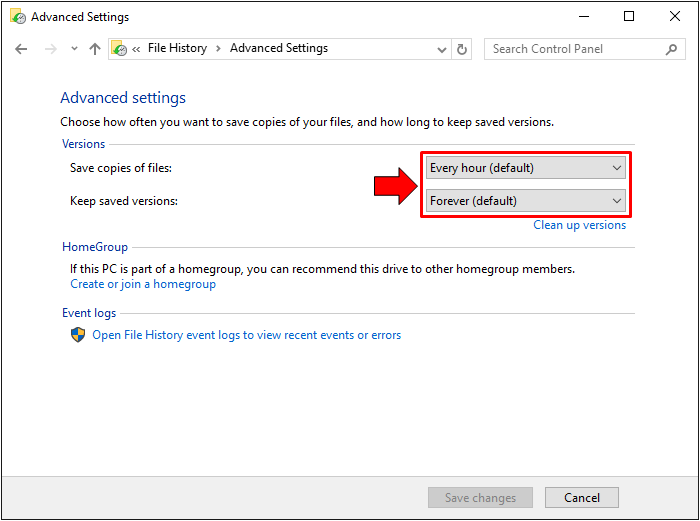Viewport: 700px width, 521px height.
Task: Open 'Create or join a homegroup' link
Action: [143, 285]
